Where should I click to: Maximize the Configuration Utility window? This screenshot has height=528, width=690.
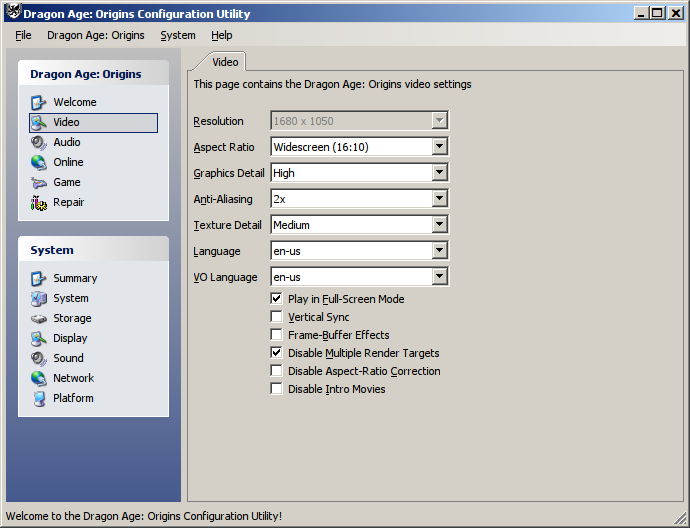click(x=657, y=13)
